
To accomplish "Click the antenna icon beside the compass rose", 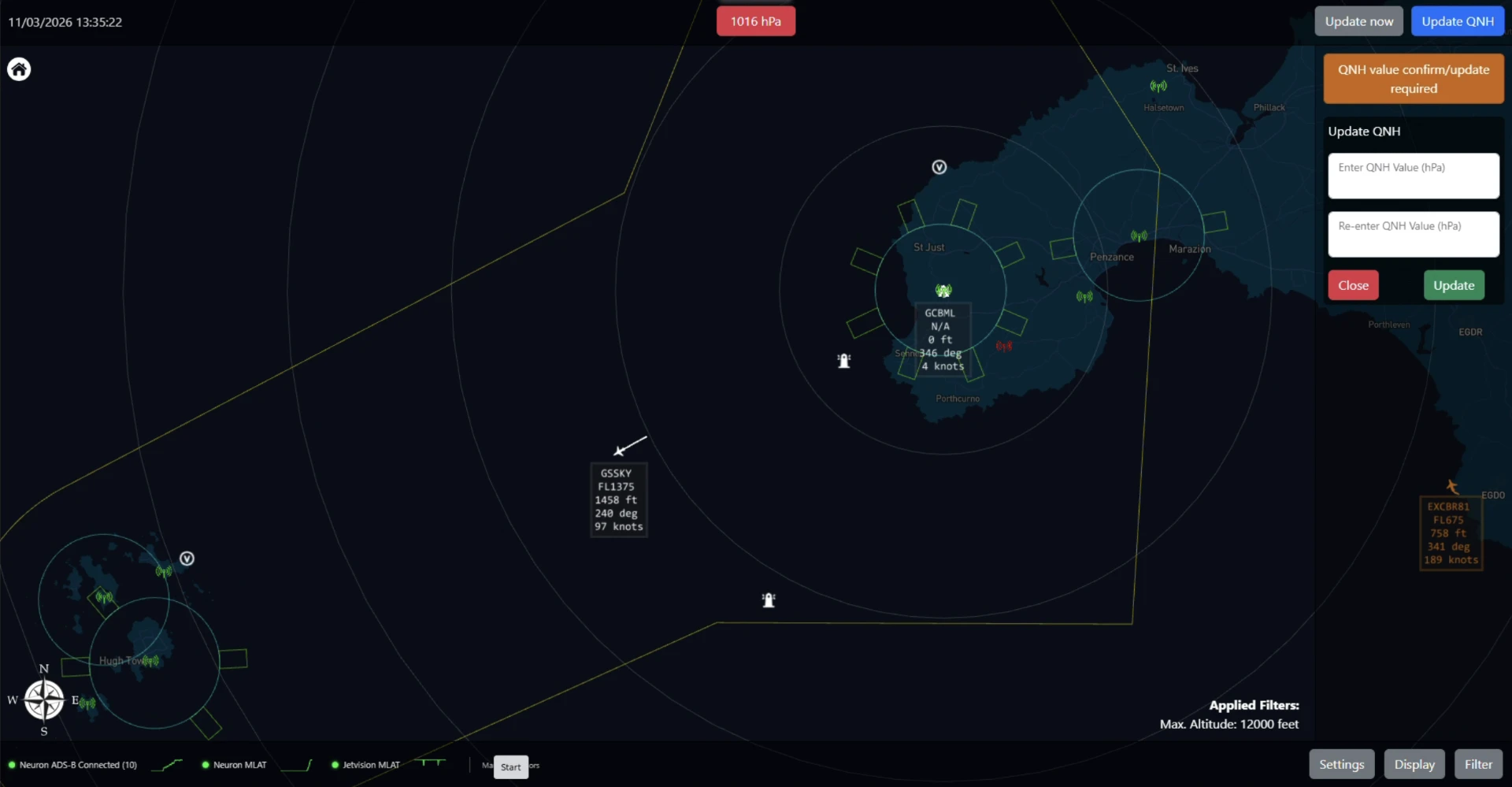I will 87,703.
